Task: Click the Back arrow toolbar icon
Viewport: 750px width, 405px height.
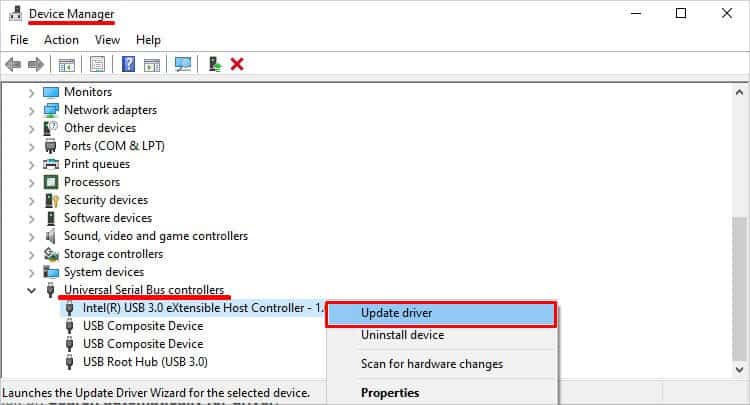Action: 13,64
